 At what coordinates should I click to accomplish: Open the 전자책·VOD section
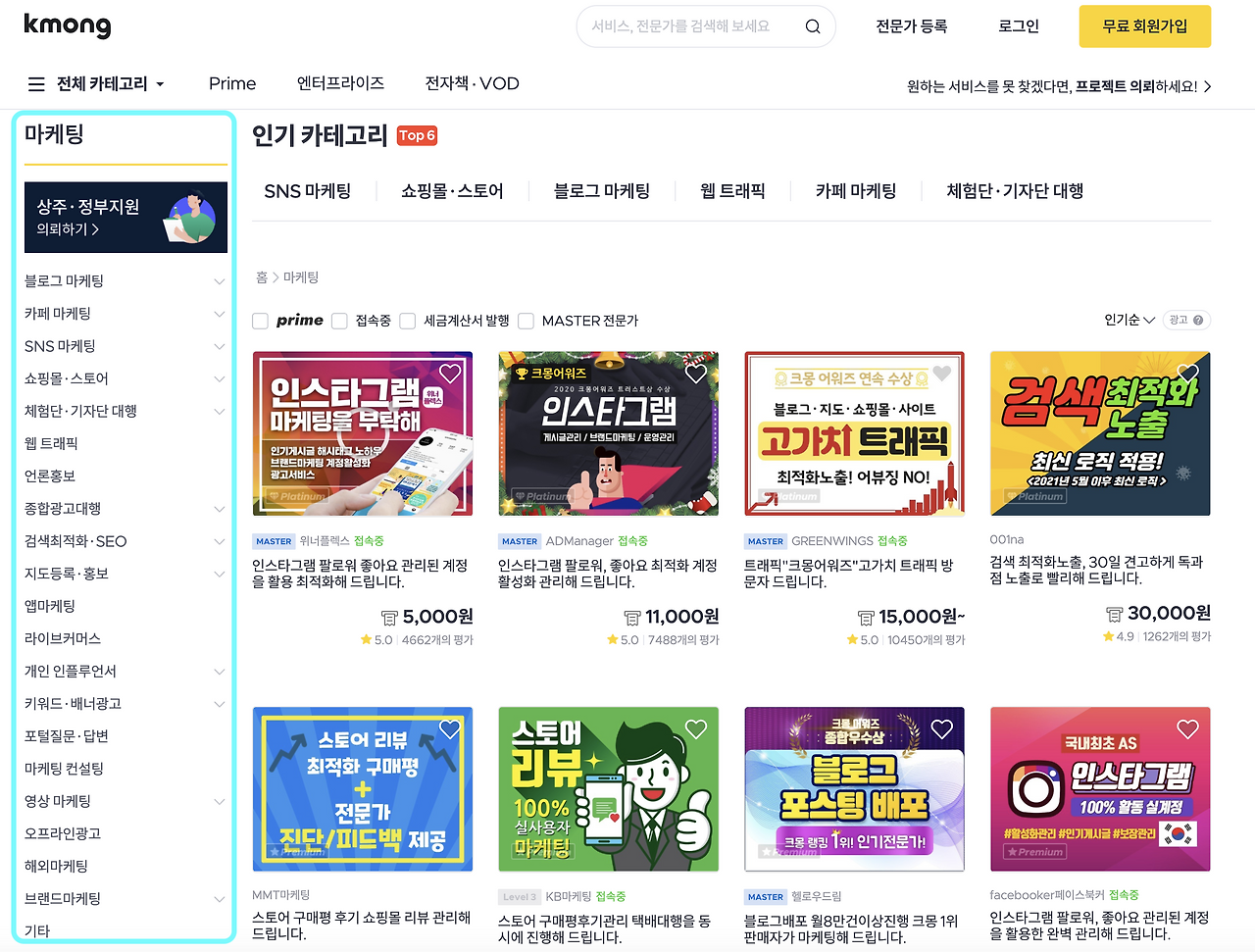pyautogui.click(x=472, y=83)
